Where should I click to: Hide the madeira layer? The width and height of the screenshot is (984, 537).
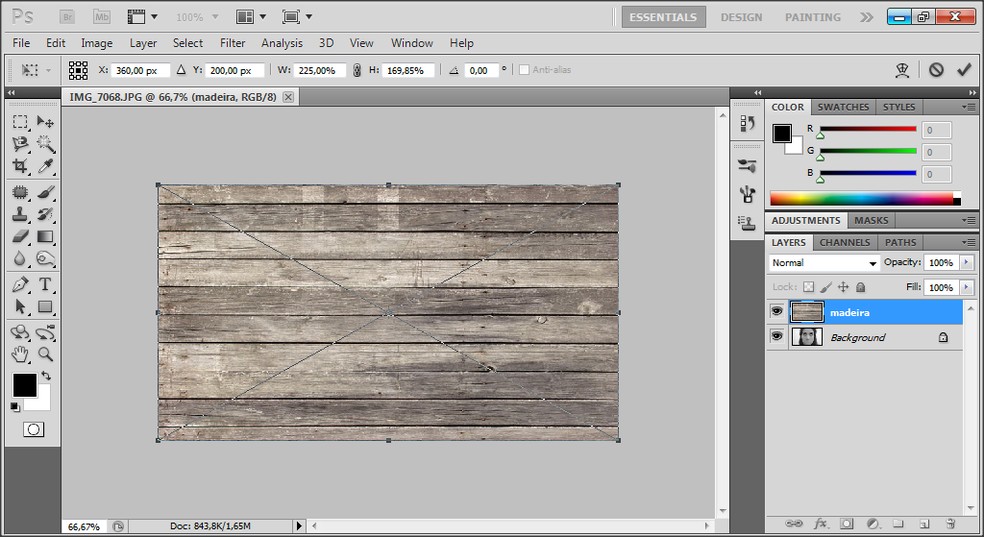click(777, 312)
